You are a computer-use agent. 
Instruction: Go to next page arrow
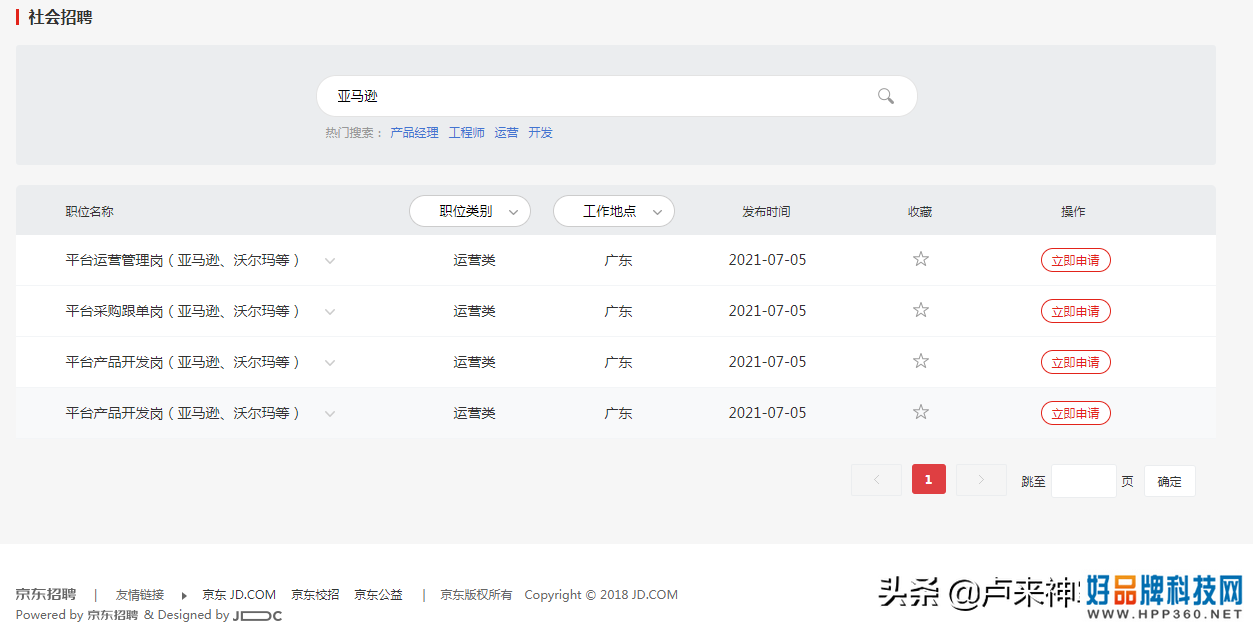(981, 480)
